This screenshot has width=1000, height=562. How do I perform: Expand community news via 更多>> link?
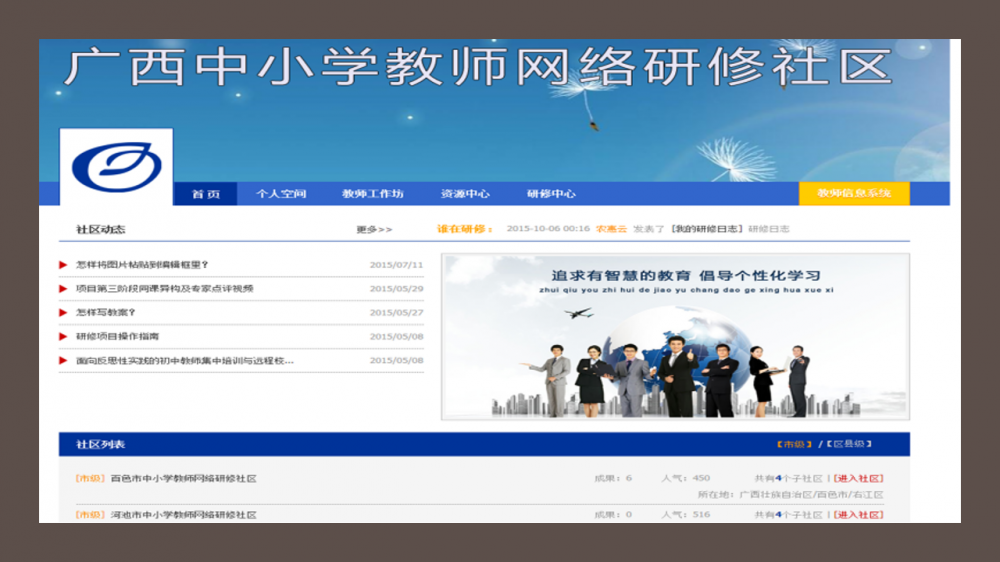(x=374, y=230)
